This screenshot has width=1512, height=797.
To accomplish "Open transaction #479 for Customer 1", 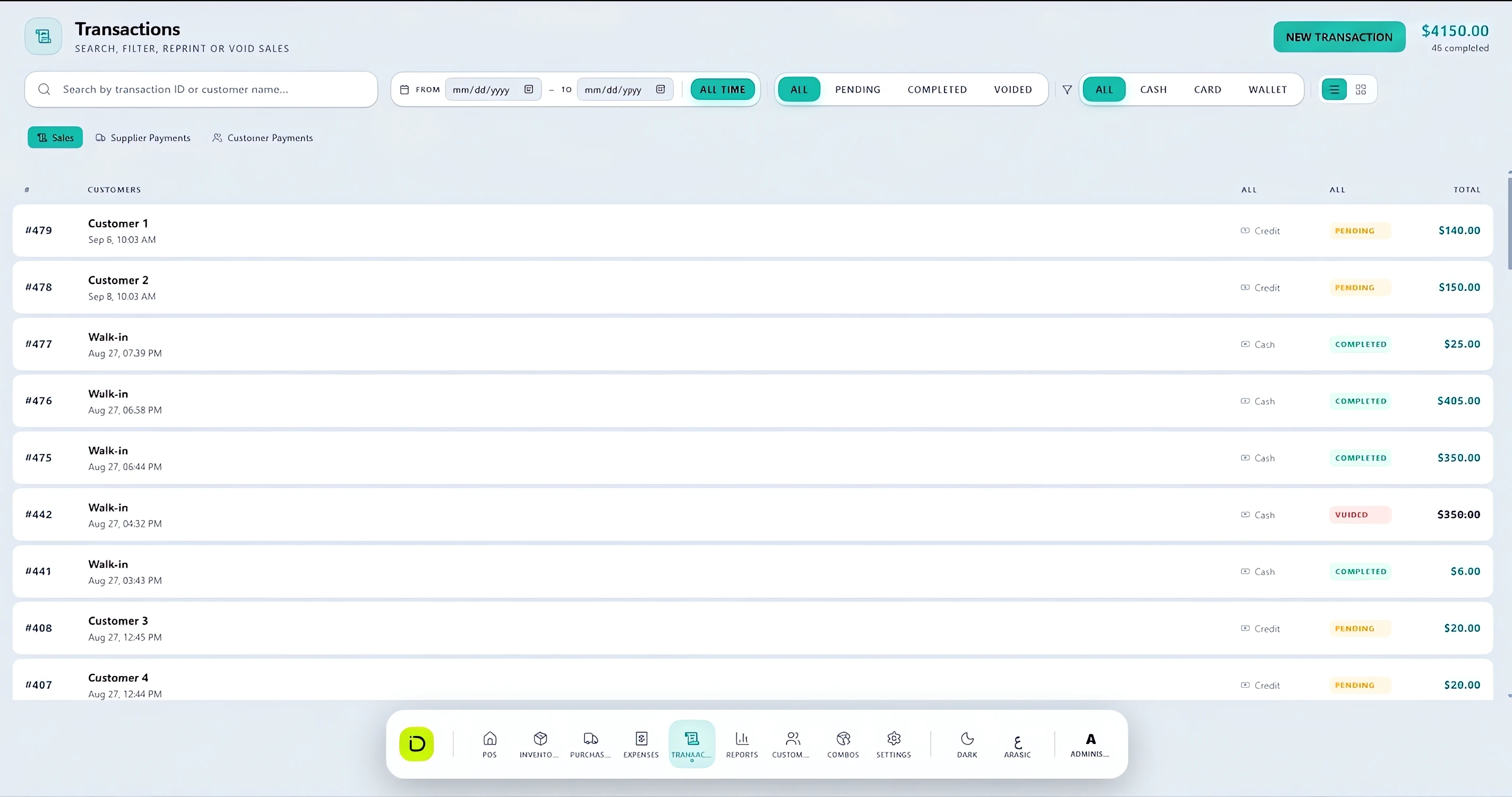I will point(752,230).
